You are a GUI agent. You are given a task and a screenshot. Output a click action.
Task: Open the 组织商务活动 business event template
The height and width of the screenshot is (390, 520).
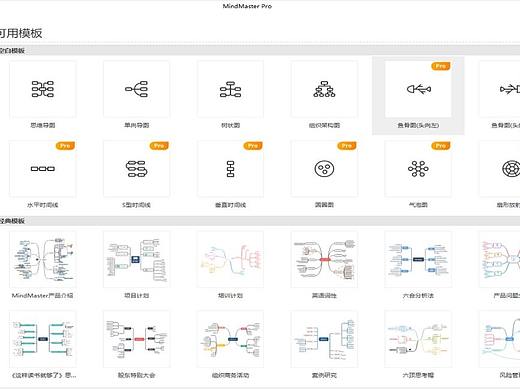click(x=230, y=339)
